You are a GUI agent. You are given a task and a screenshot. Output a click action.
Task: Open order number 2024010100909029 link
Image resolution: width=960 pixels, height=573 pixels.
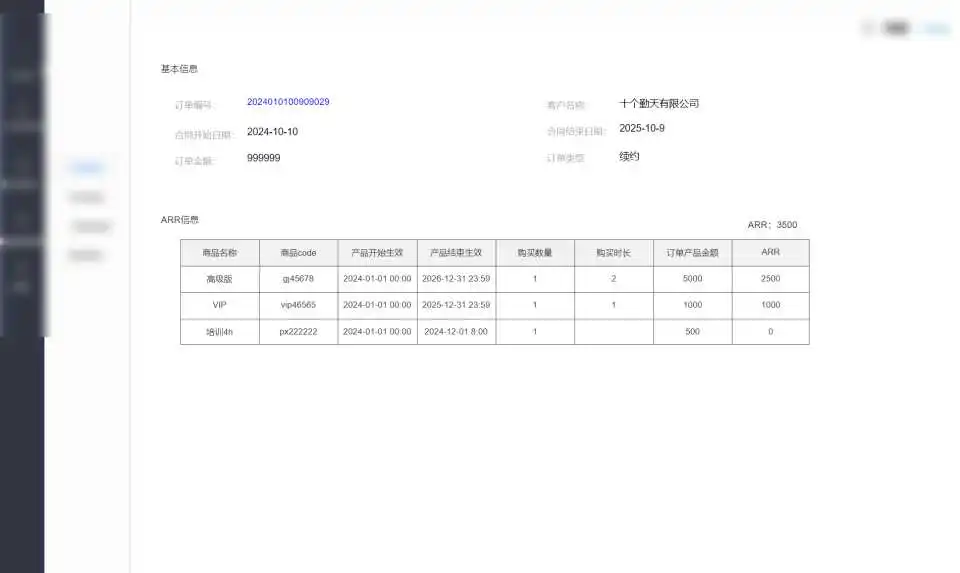tap(288, 102)
